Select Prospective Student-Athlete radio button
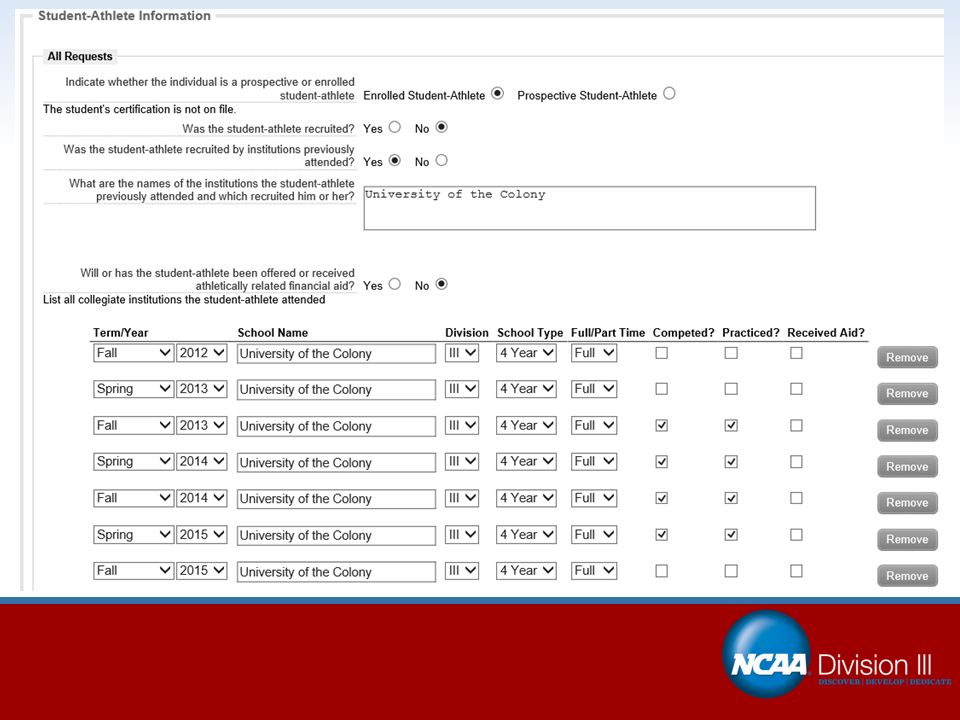Viewport: 960px width, 720px height. (669, 94)
